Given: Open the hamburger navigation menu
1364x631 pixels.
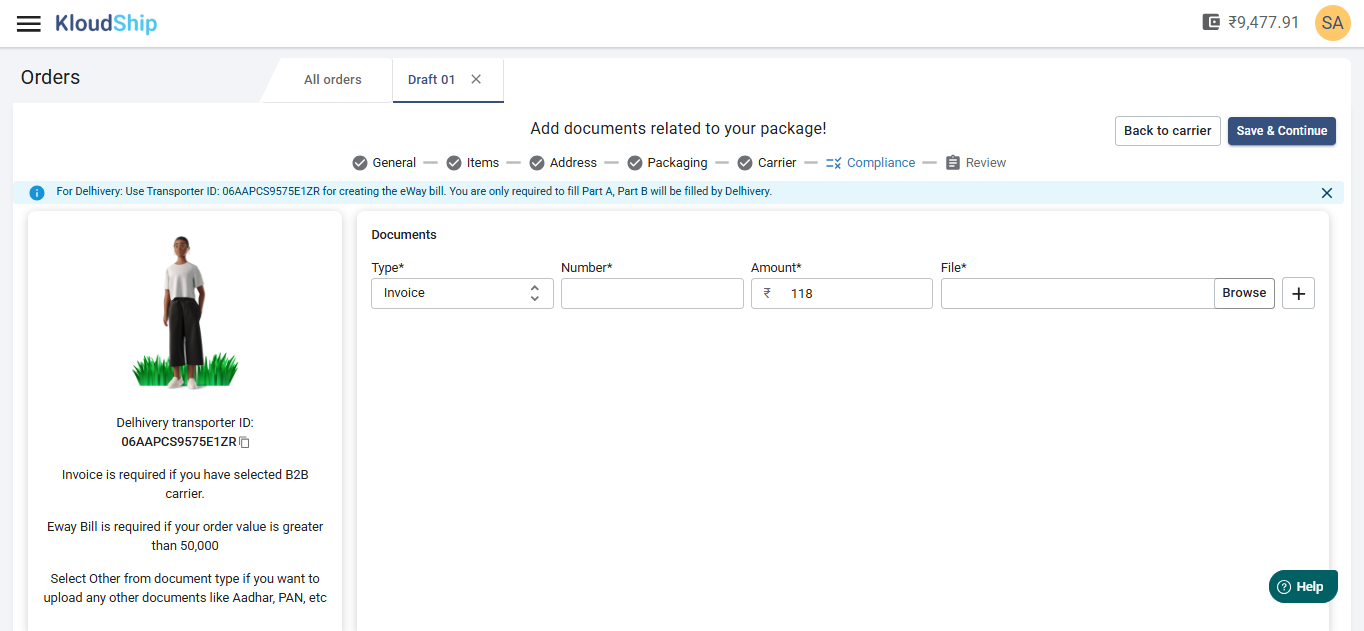Looking at the screenshot, I should click(x=29, y=23).
